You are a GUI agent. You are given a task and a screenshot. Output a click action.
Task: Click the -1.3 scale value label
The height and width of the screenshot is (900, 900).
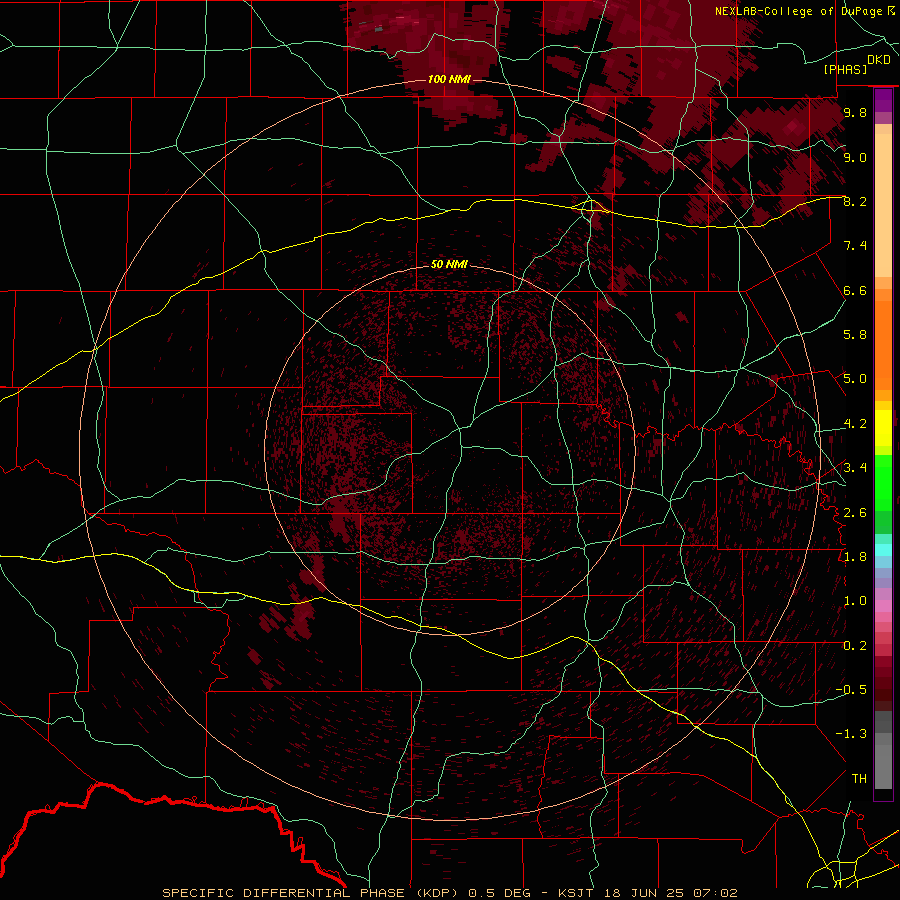point(851,734)
